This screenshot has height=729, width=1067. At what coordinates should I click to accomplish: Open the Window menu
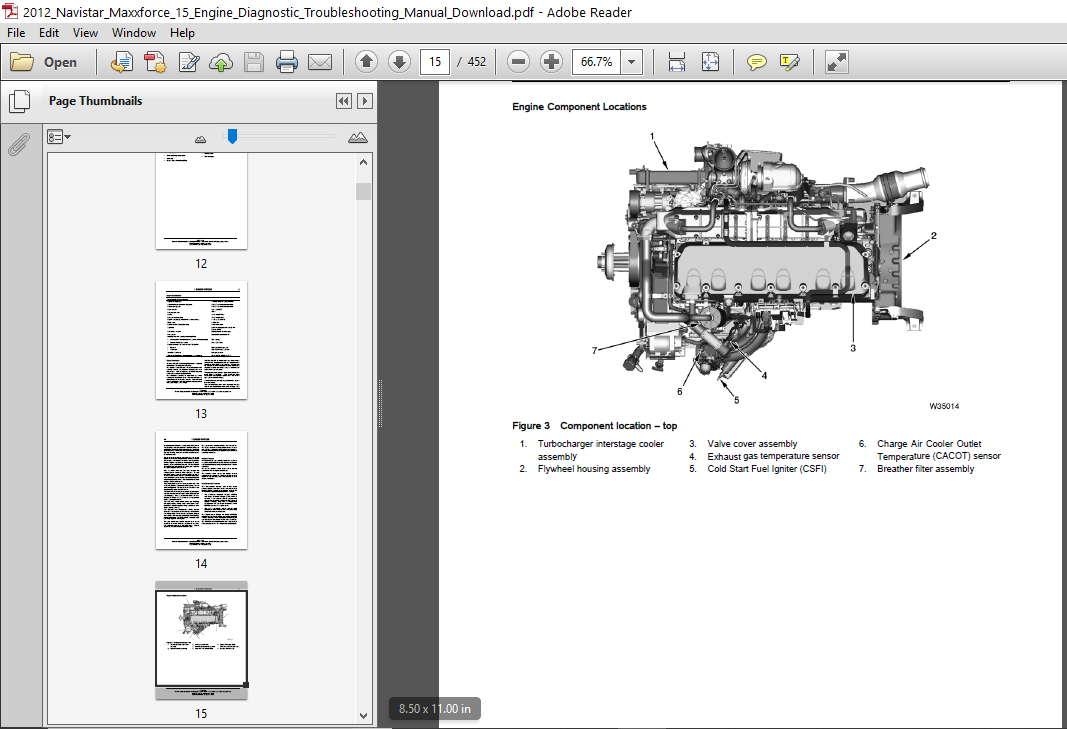(x=133, y=33)
